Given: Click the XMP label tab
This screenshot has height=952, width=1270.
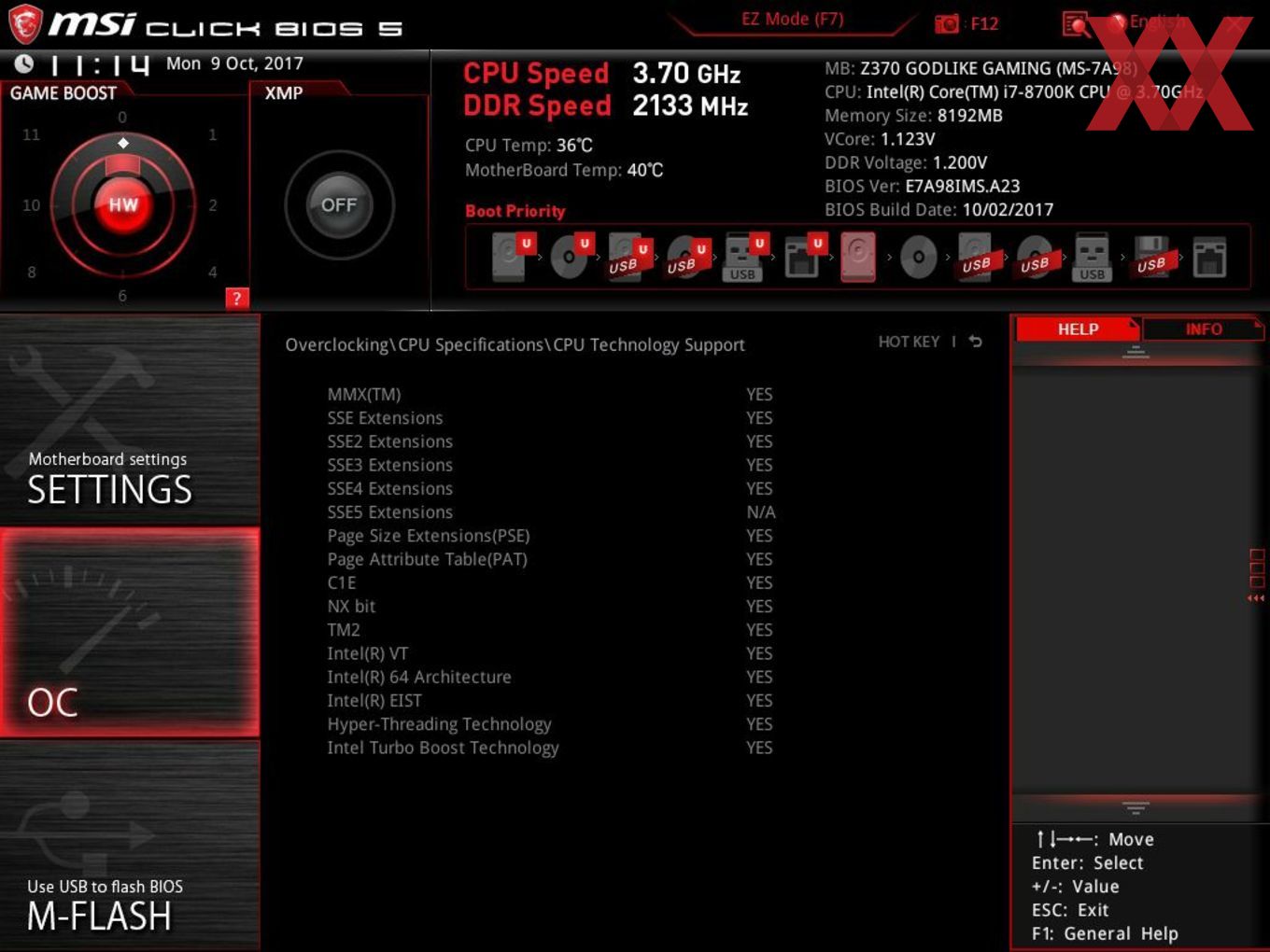Looking at the screenshot, I should [284, 92].
